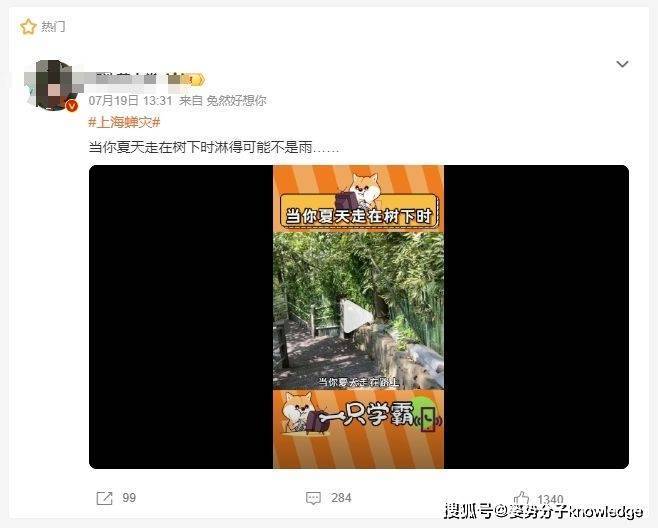Open the source link 兔然好想你

236,101
